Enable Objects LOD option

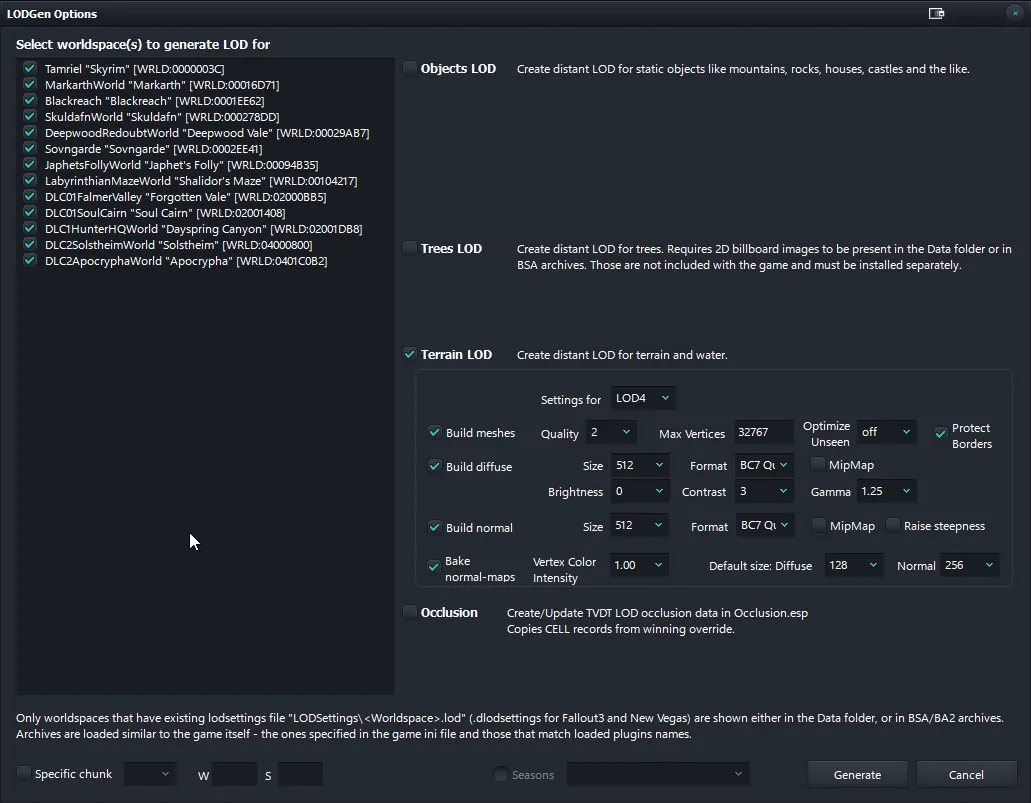coord(410,68)
